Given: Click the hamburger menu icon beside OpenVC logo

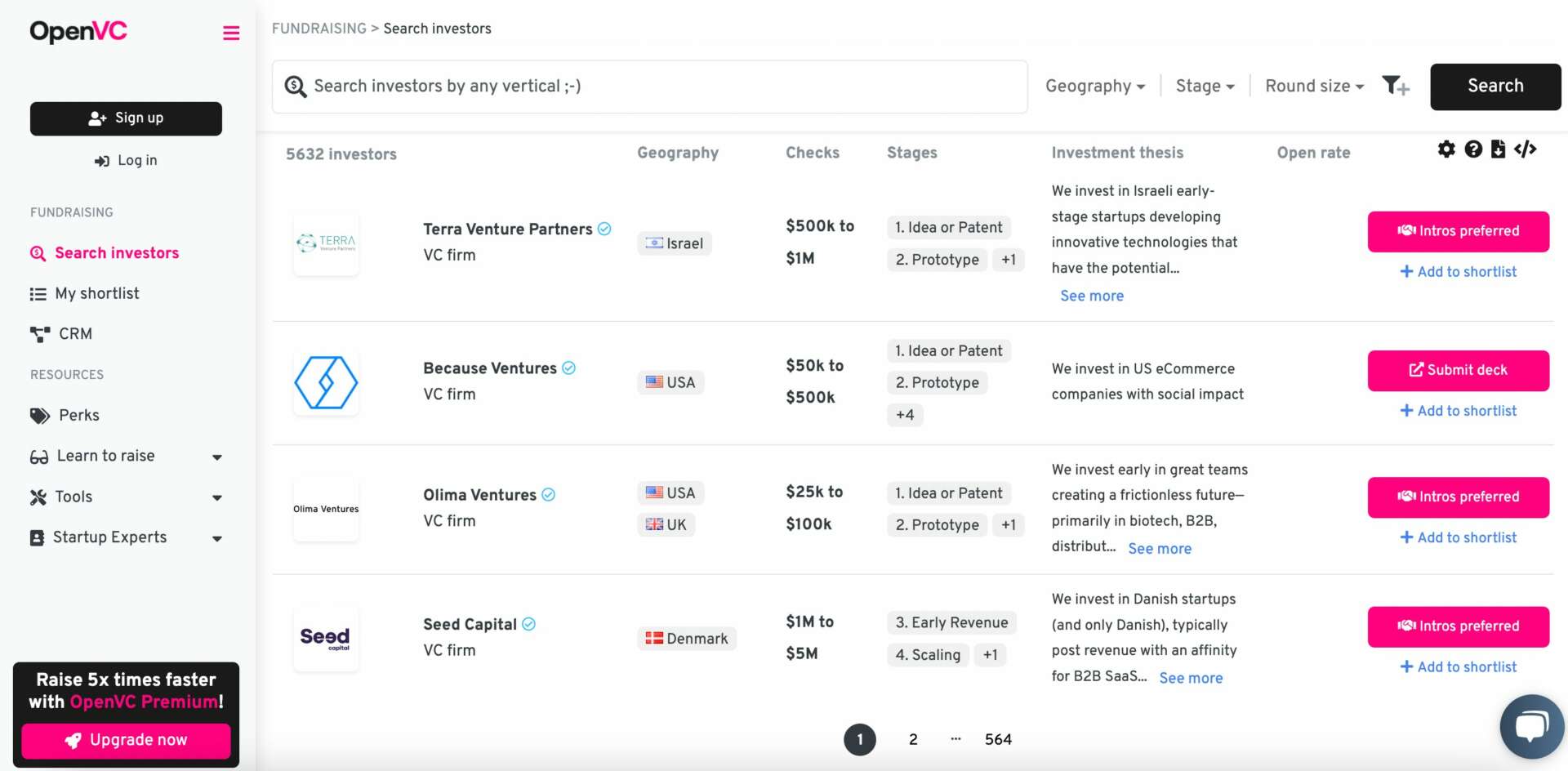Looking at the screenshot, I should [231, 33].
